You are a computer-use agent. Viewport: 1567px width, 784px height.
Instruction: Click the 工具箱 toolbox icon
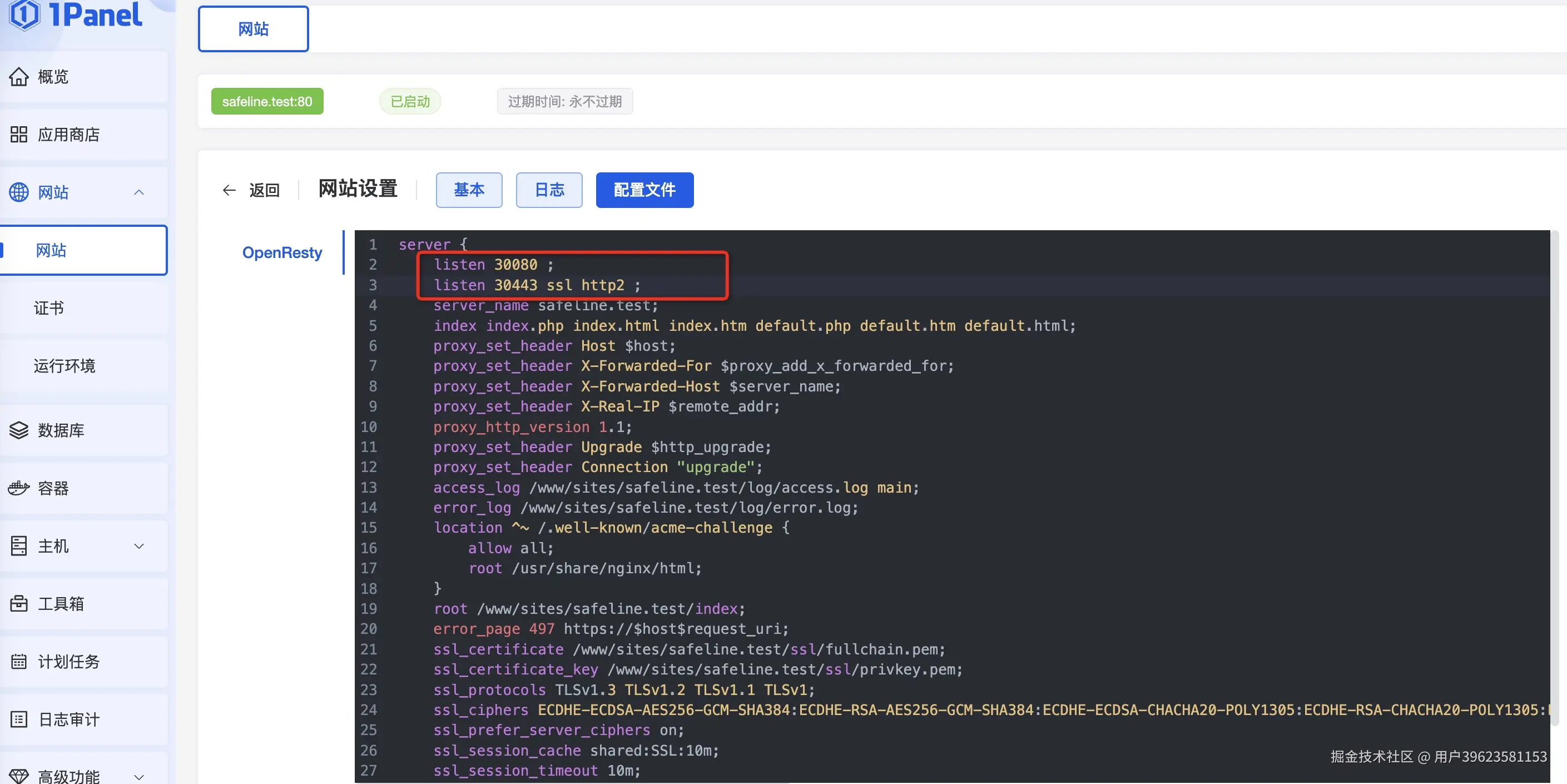click(x=19, y=603)
